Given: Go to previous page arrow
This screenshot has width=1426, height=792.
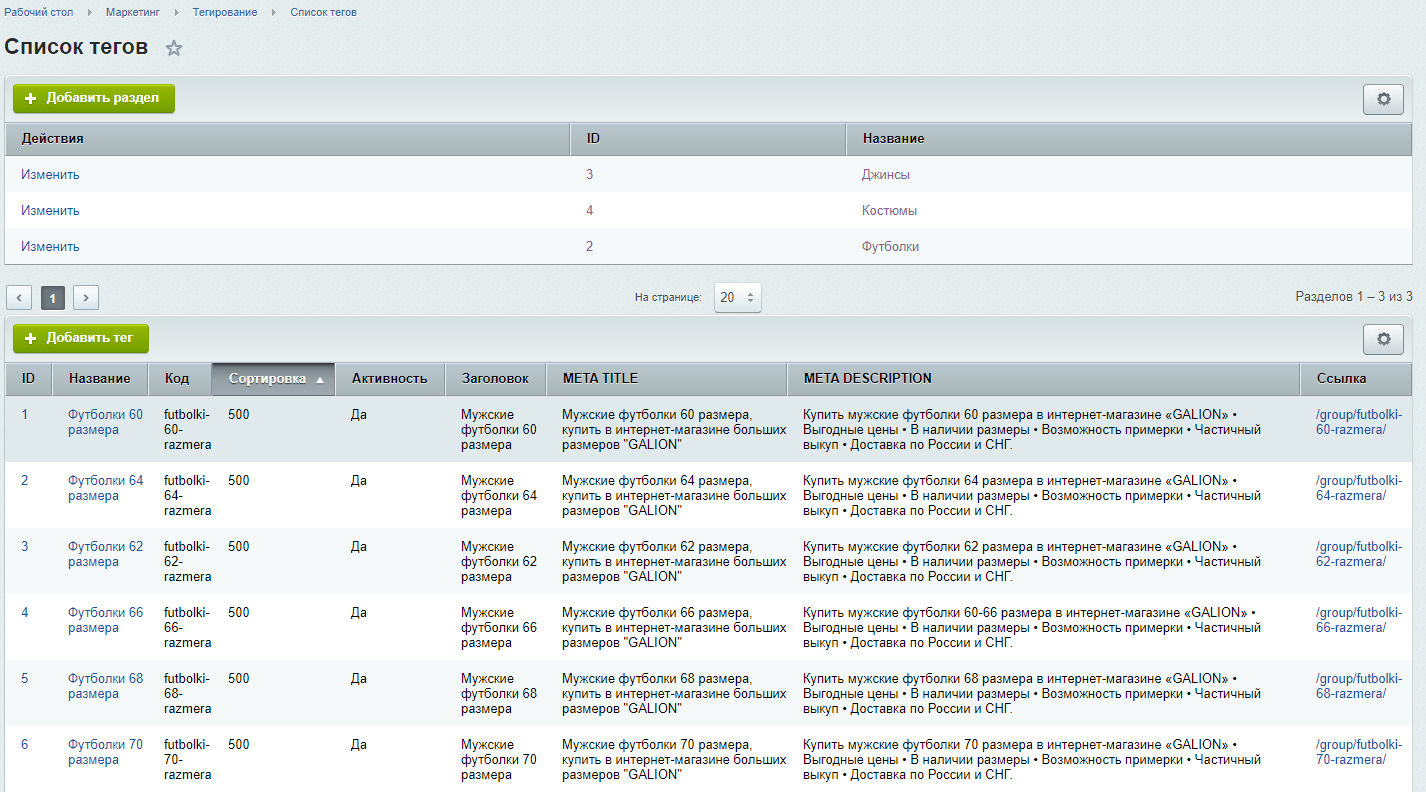Looking at the screenshot, I should click(x=19, y=297).
